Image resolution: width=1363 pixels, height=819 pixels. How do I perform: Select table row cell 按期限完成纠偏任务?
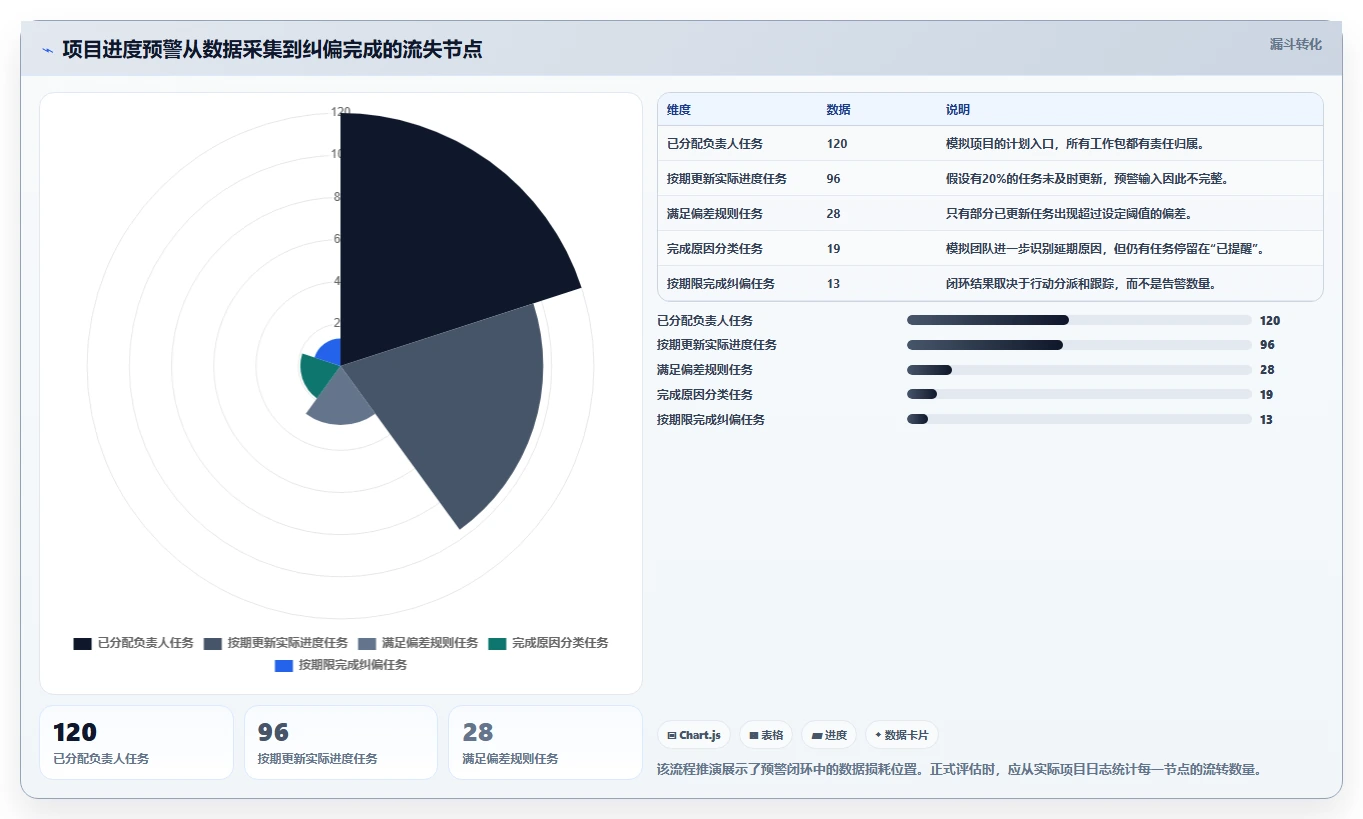pos(721,284)
